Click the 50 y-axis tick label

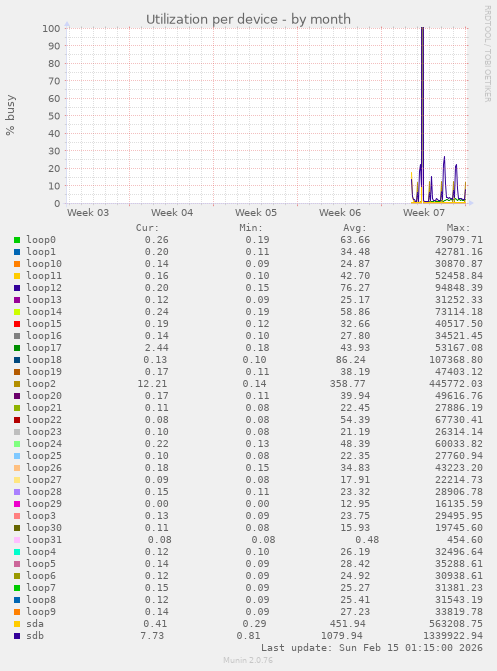pyautogui.click(x=54, y=116)
